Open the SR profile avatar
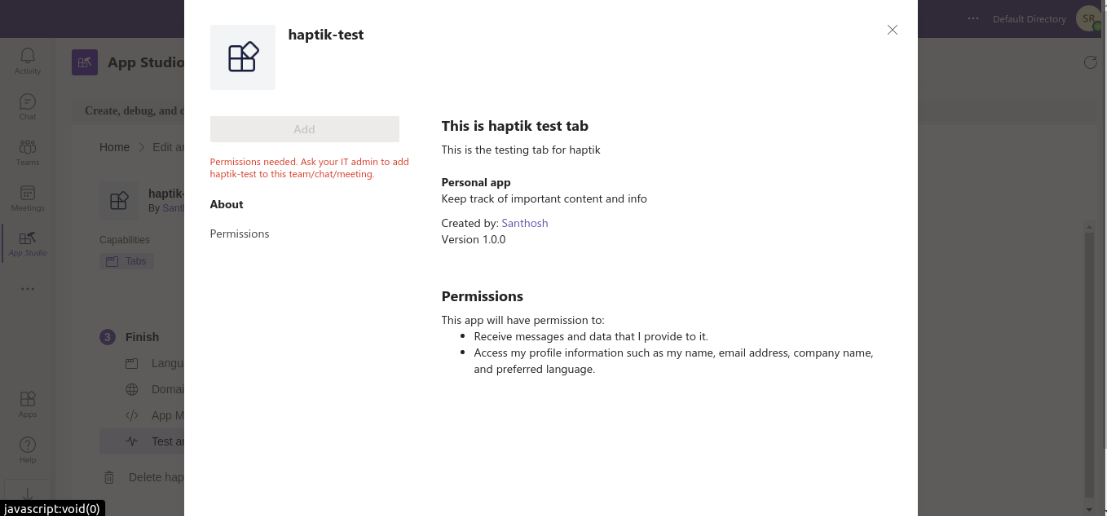The width and height of the screenshot is (1107, 516). (x=1089, y=18)
